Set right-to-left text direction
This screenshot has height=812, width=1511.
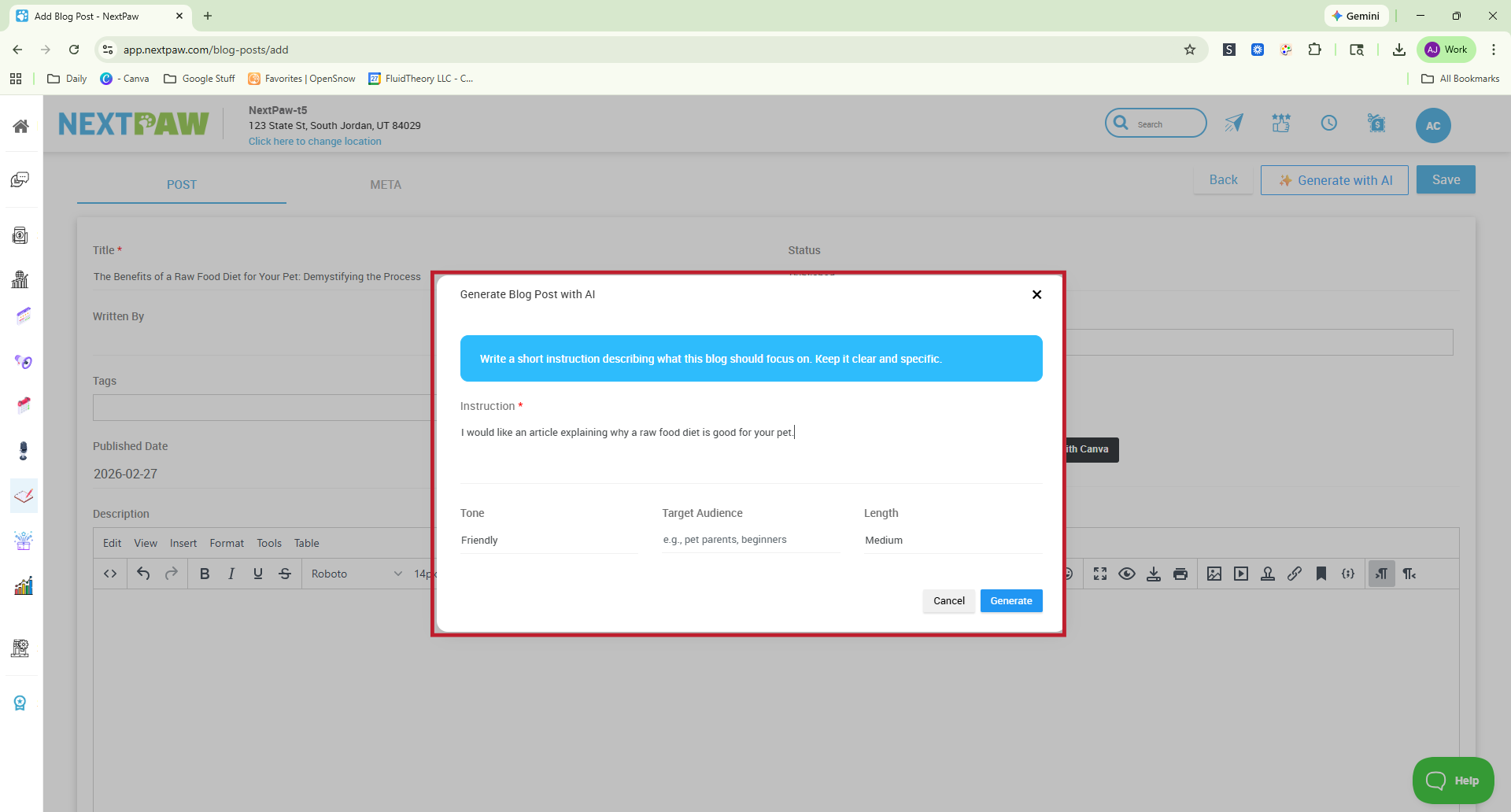(1409, 574)
